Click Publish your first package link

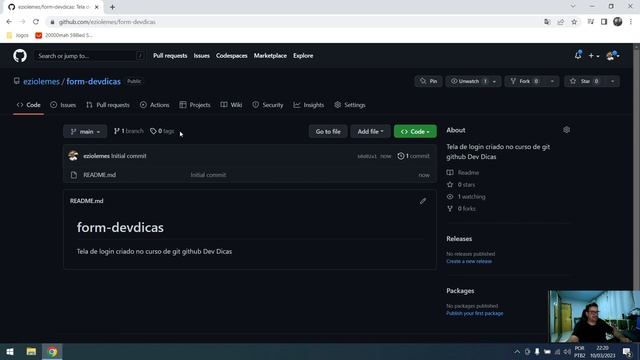(x=475, y=313)
